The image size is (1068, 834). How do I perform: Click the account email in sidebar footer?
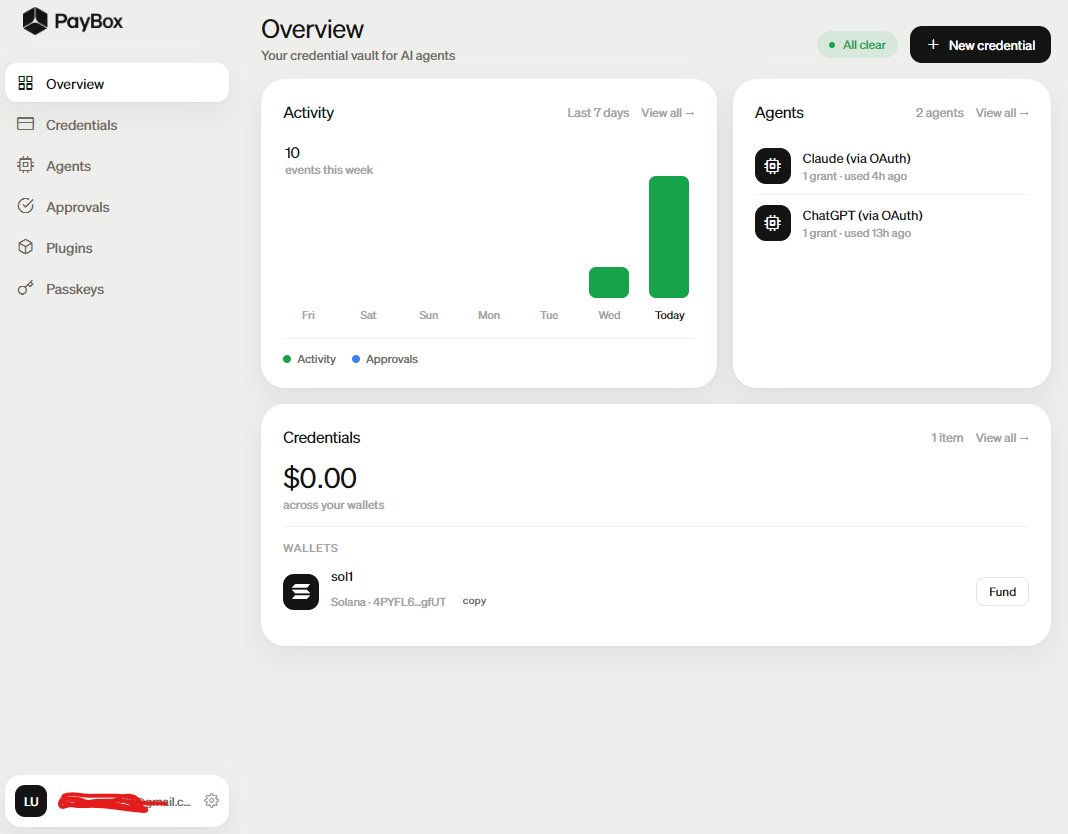click(125, 801)
